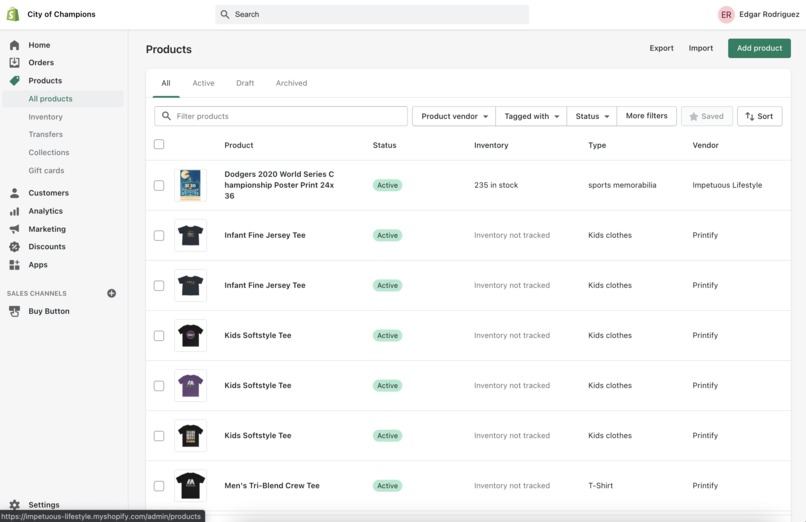
Task: Check the third Kids Softstyle Tee row
Action: point(159,436)
